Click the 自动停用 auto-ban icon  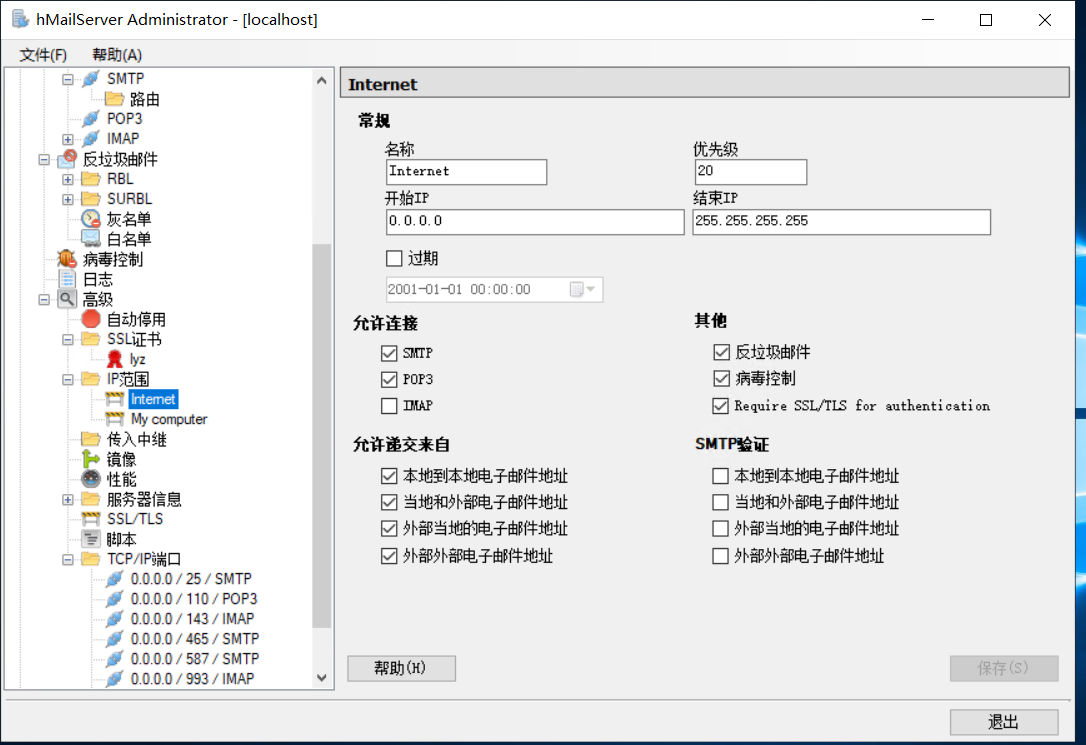(x=90, y=318)
